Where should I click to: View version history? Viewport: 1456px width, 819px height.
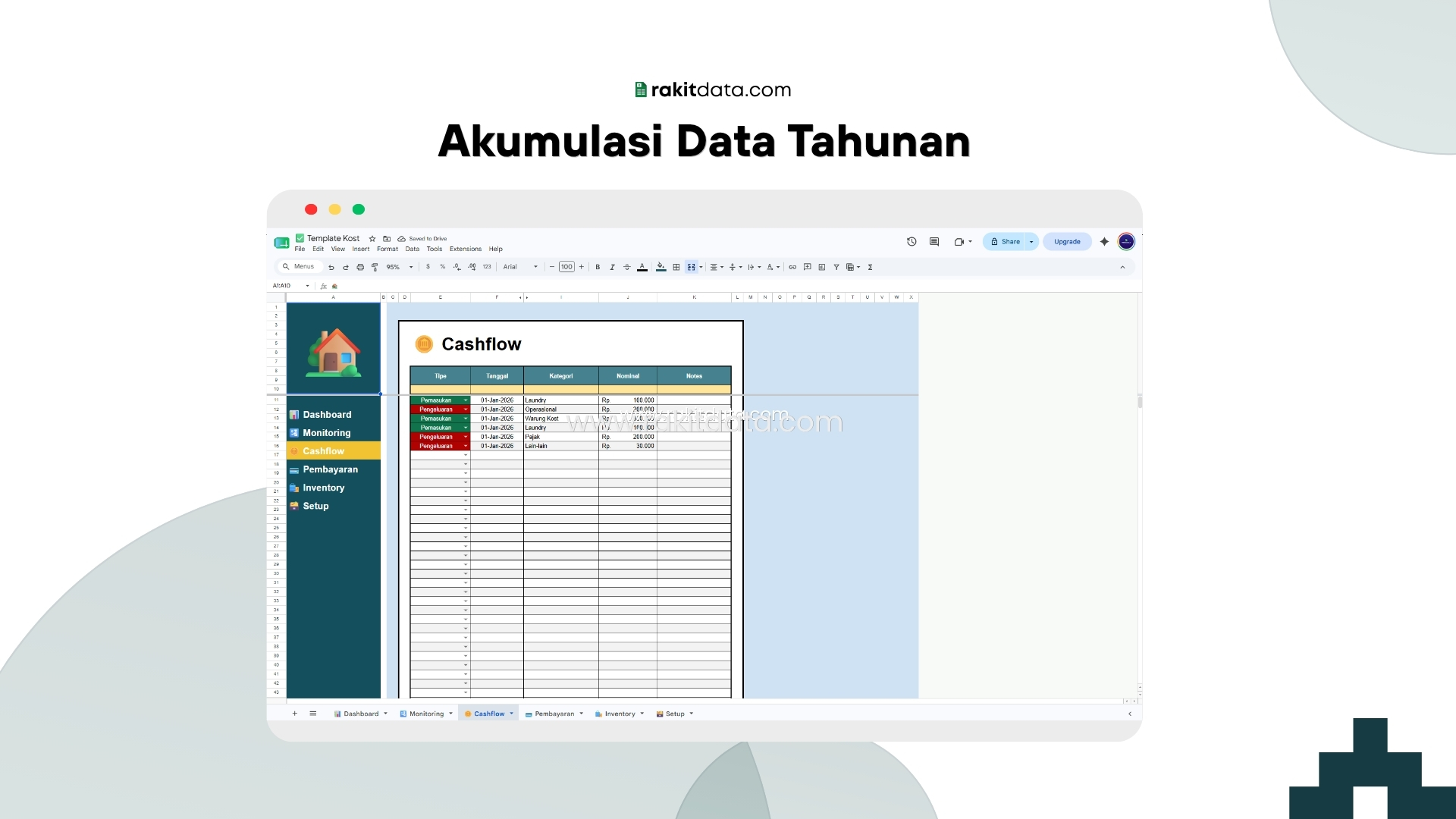pos(912,242)
